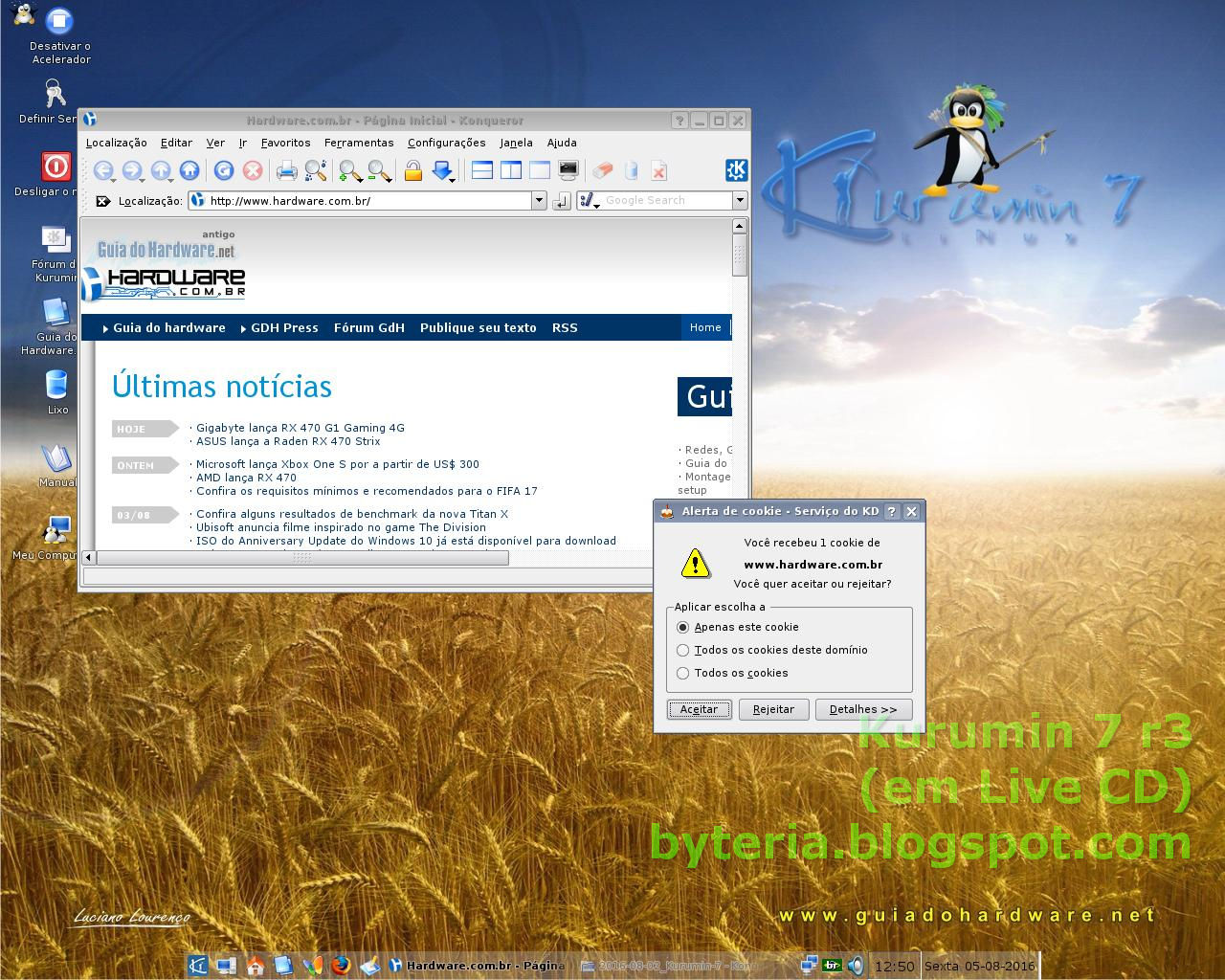The width and height of the screenshot is (1225, 980).
Task: Open the location bar history dropdown
Action: pyautogui.click(x=539, y=201)
